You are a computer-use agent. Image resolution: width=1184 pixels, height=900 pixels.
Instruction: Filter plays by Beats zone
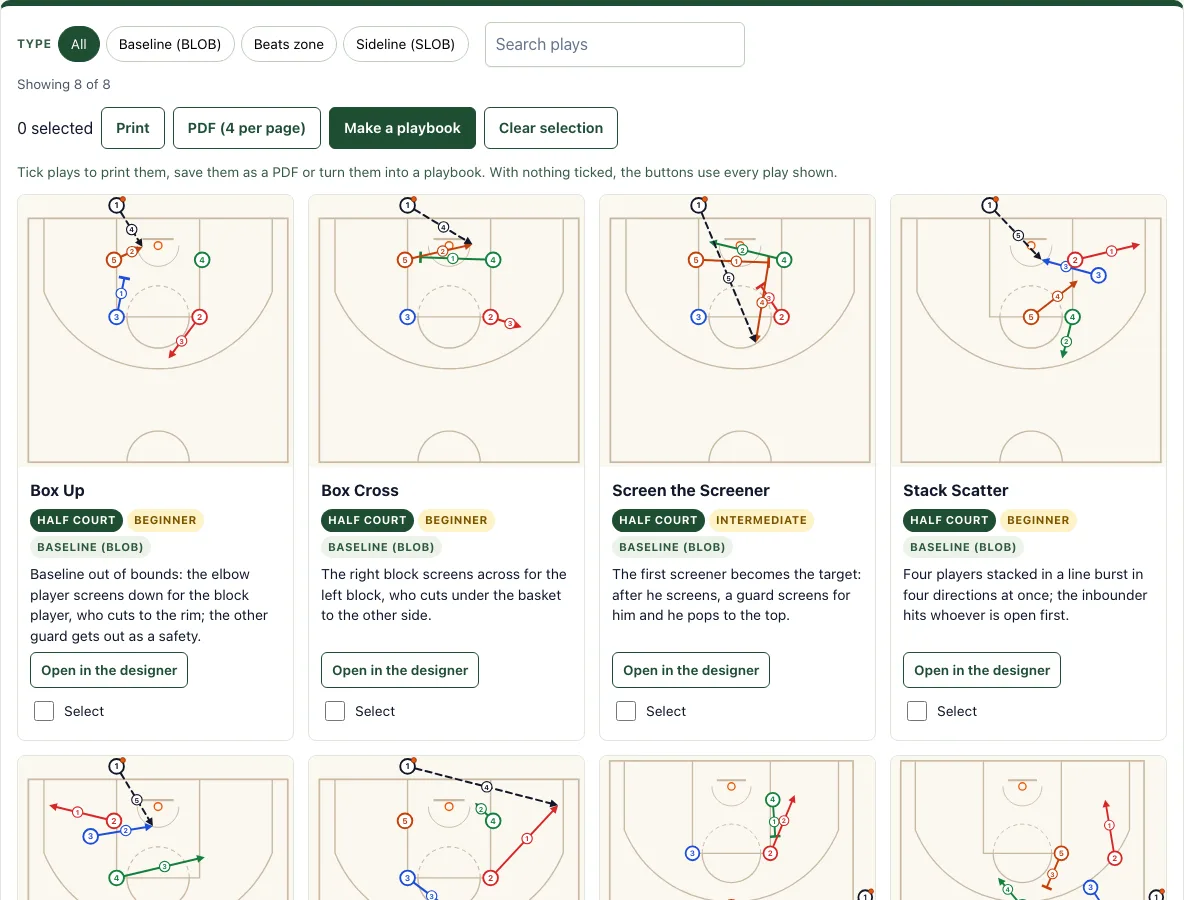pos(288,45)
